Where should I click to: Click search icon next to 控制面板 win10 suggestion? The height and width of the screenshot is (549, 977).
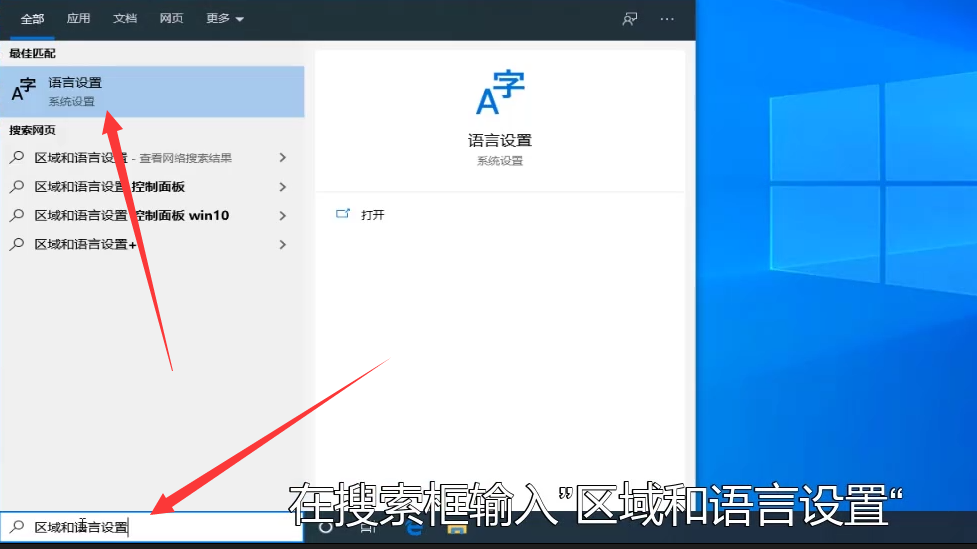click(17, 215)
